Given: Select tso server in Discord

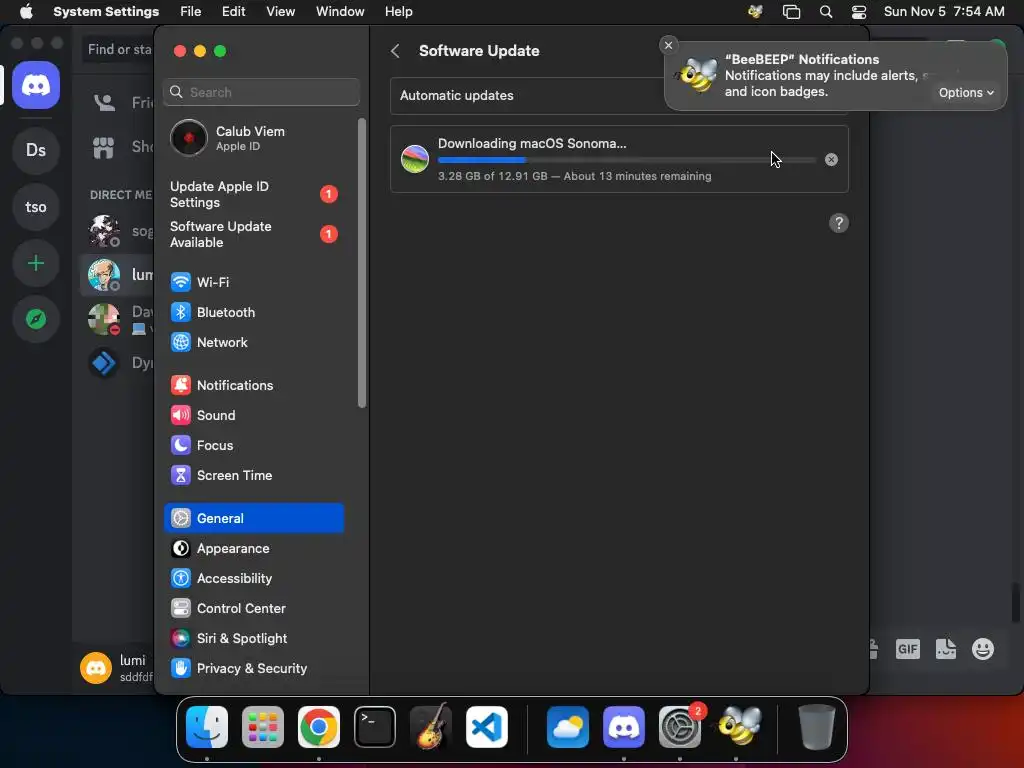Looking at the screenshot, I should point(36,207).
